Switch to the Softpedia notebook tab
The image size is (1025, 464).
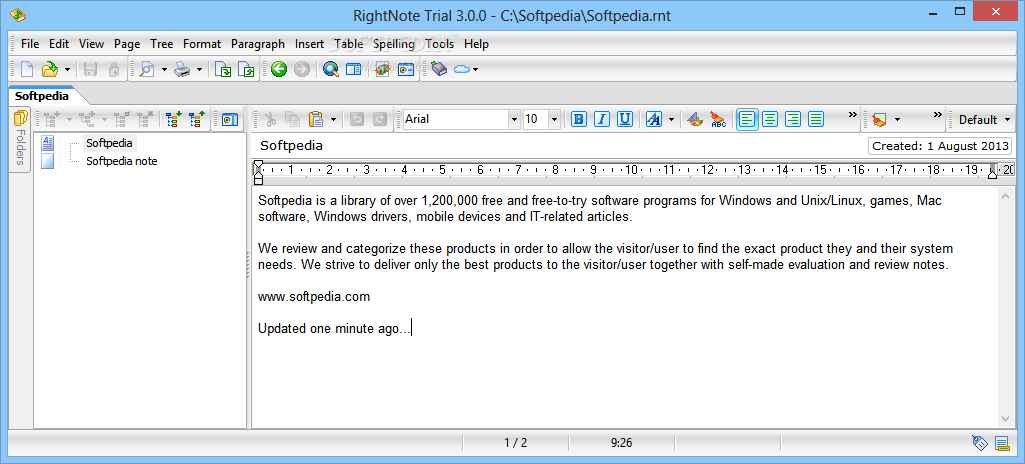42,96
